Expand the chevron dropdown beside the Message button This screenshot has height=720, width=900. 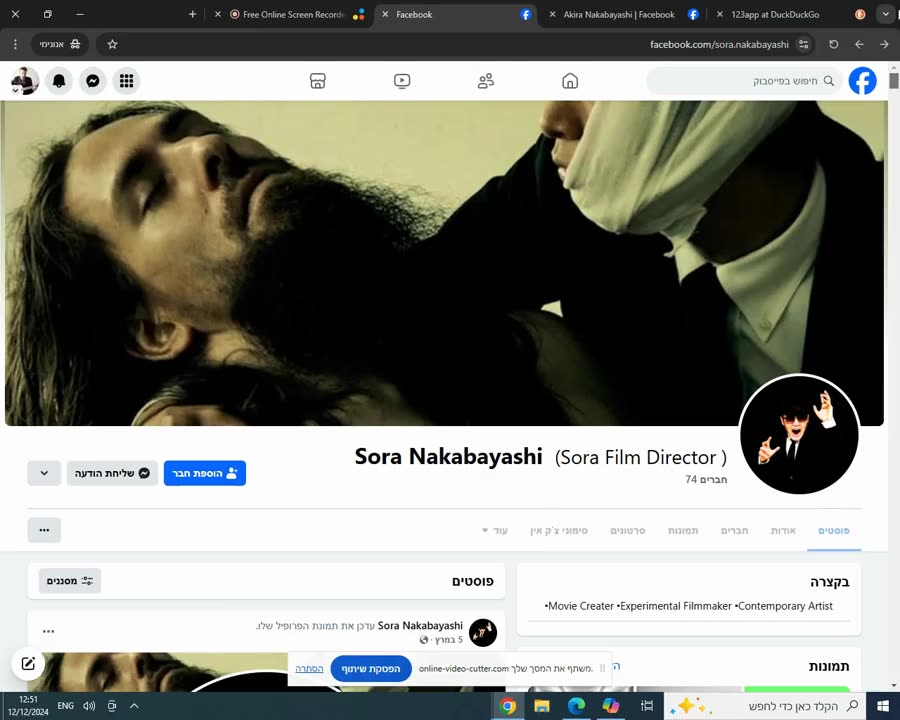click(x=44, y=473)
